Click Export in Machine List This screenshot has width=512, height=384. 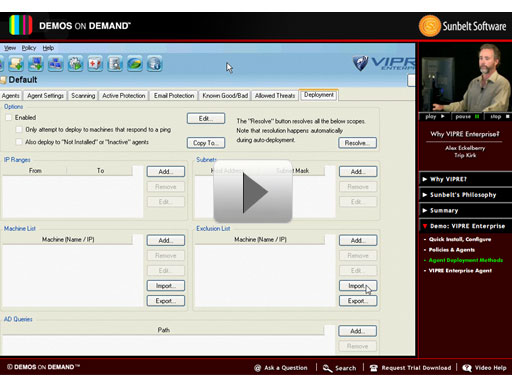[166, 301]
